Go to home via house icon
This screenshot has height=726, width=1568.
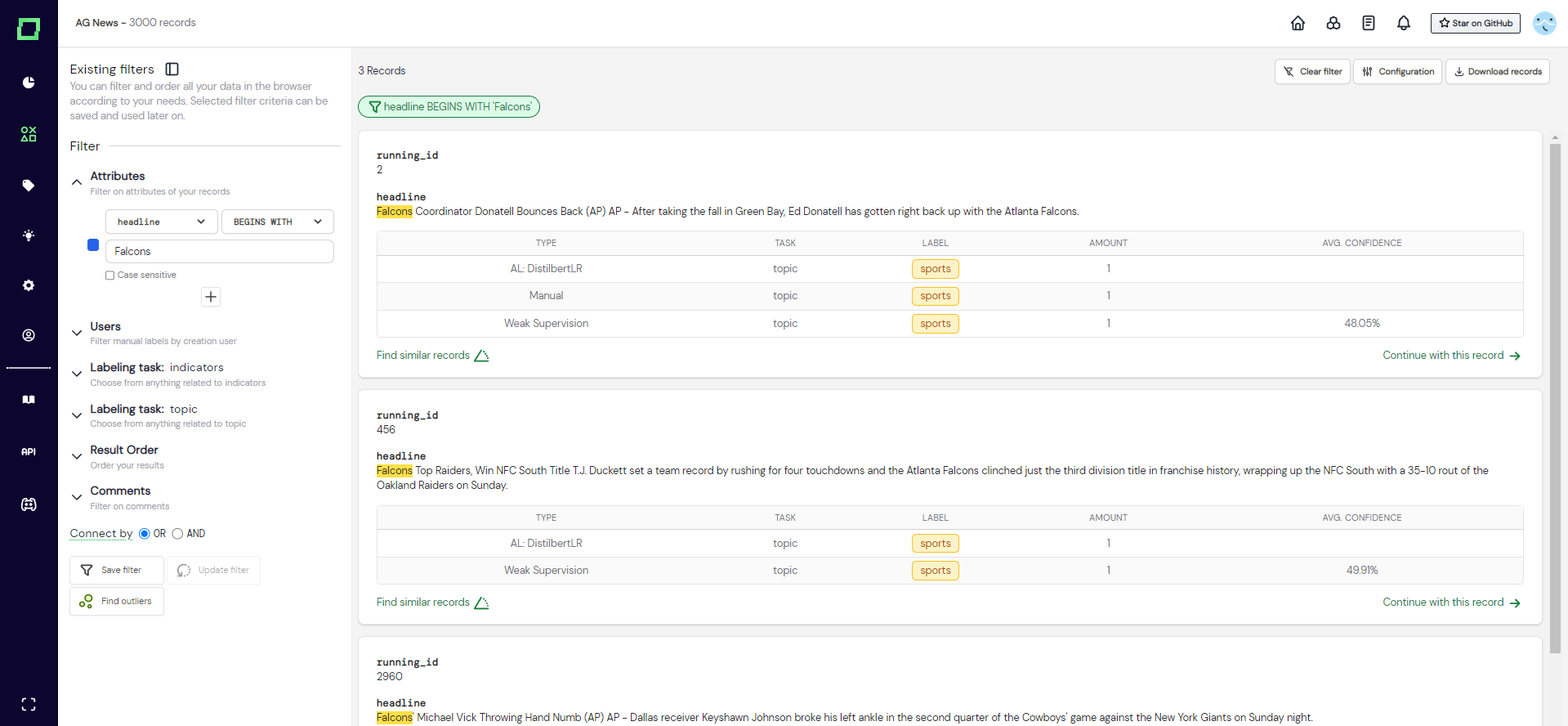tap(1298, 23)
